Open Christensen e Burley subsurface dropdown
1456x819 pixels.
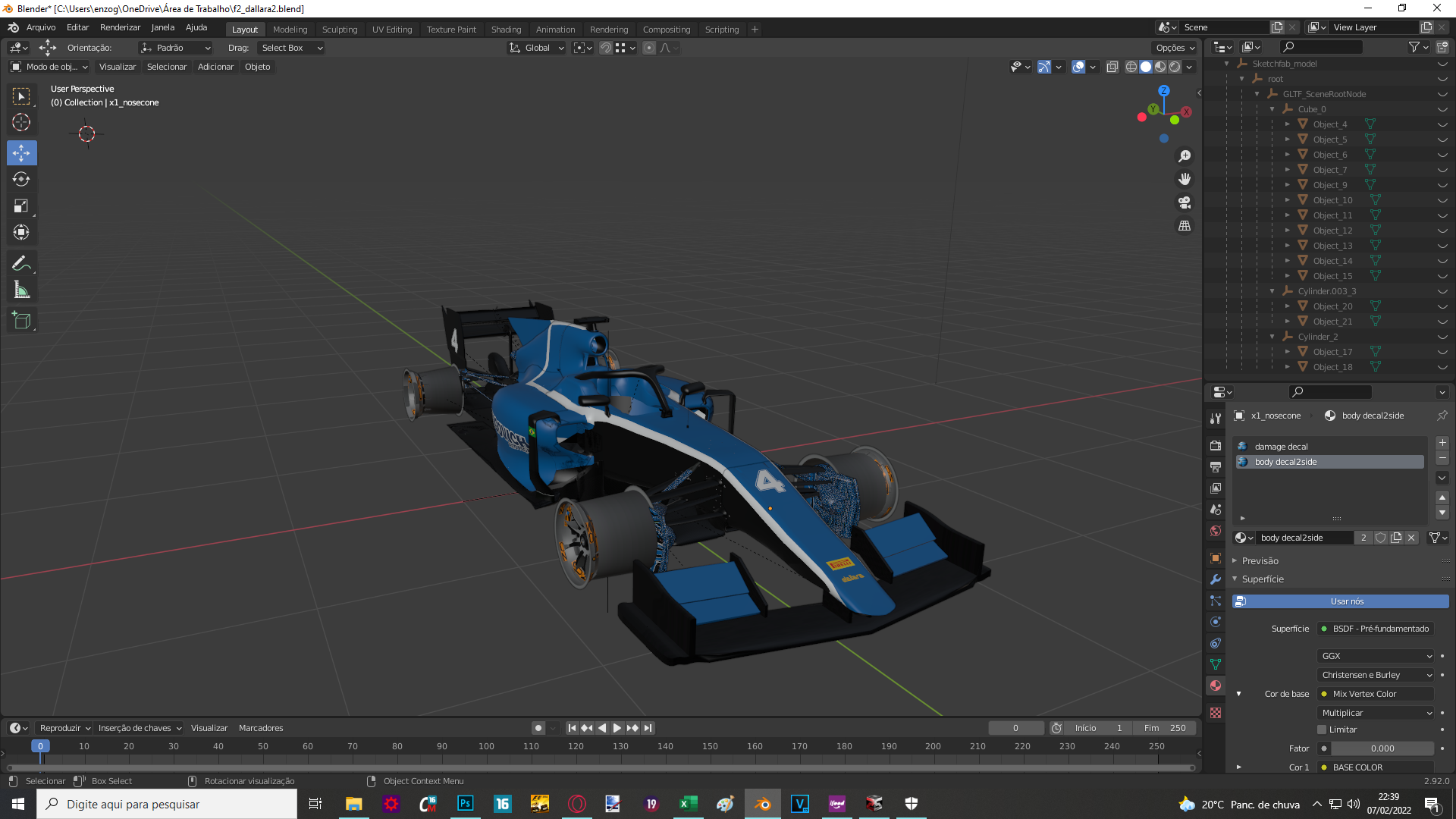coord(1376,675)
